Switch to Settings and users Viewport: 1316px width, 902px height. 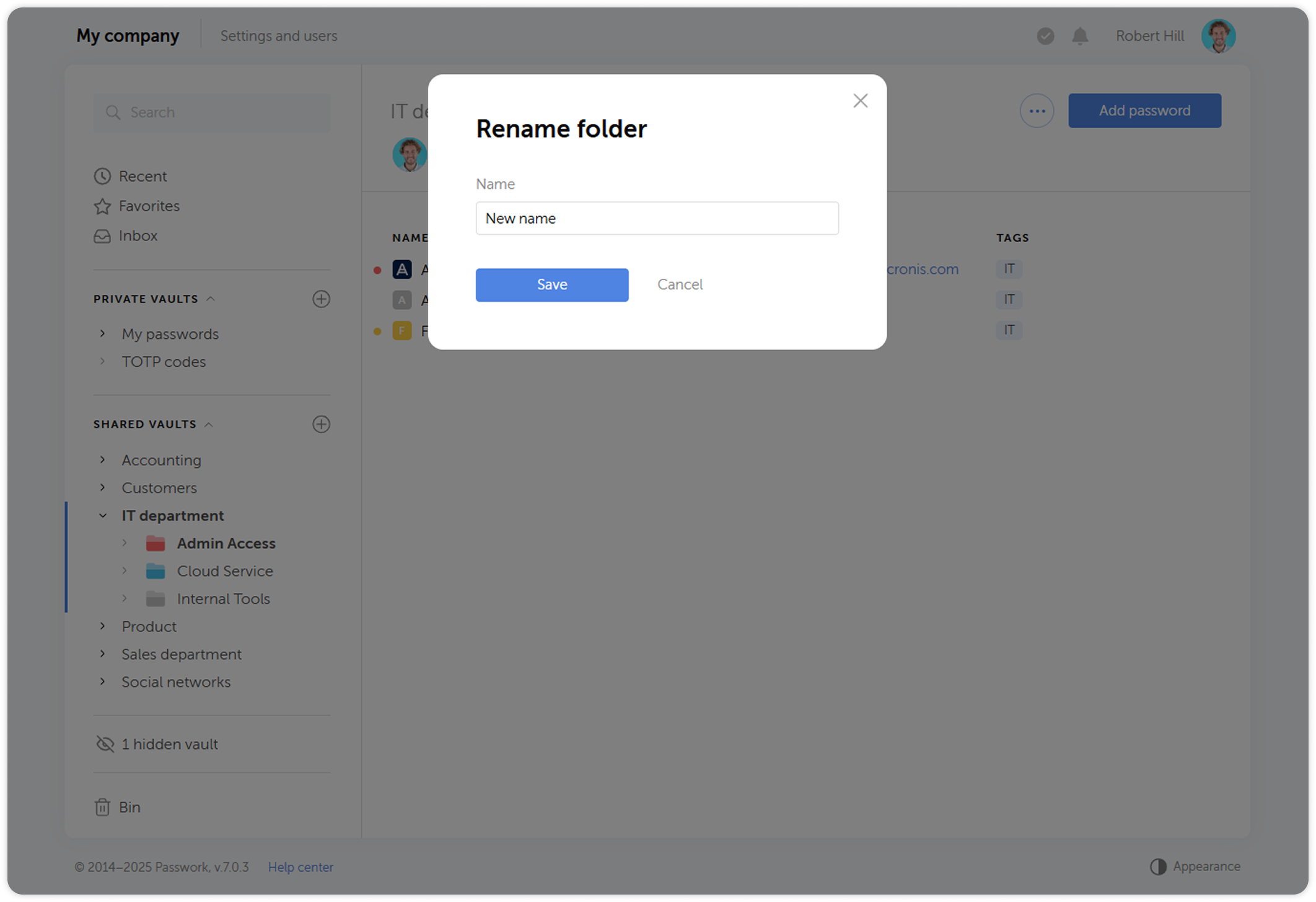click(x=279, y=35)
